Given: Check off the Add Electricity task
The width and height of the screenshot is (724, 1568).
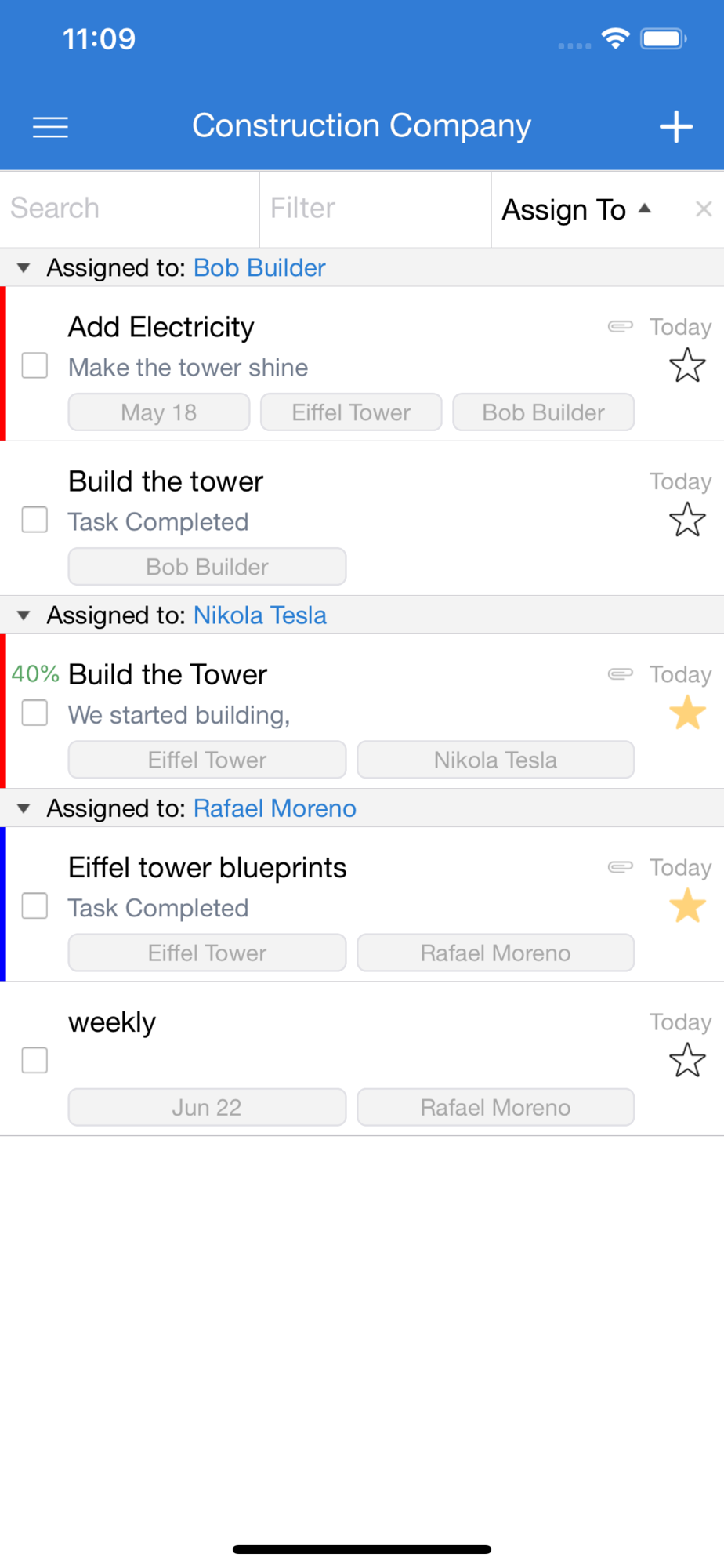Looking at the screenshot, I should click(x=34, y=365).
